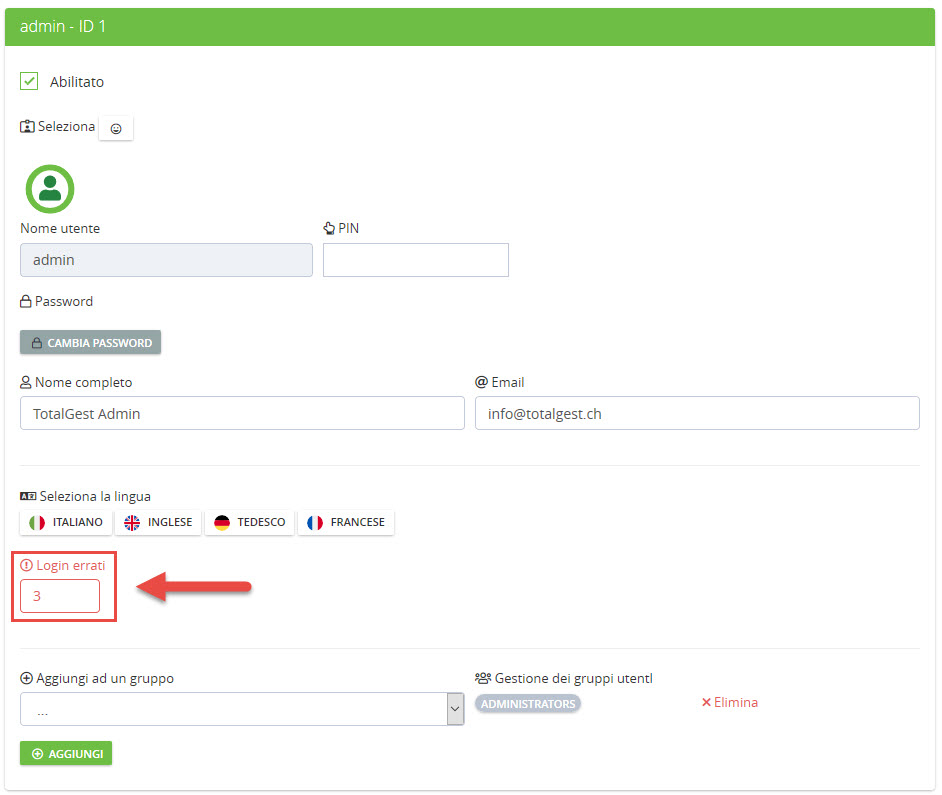Click the admin - ID 1 header bar
Image resolution: width=942 pixels, height=795 pixels.
pos(470,27)
